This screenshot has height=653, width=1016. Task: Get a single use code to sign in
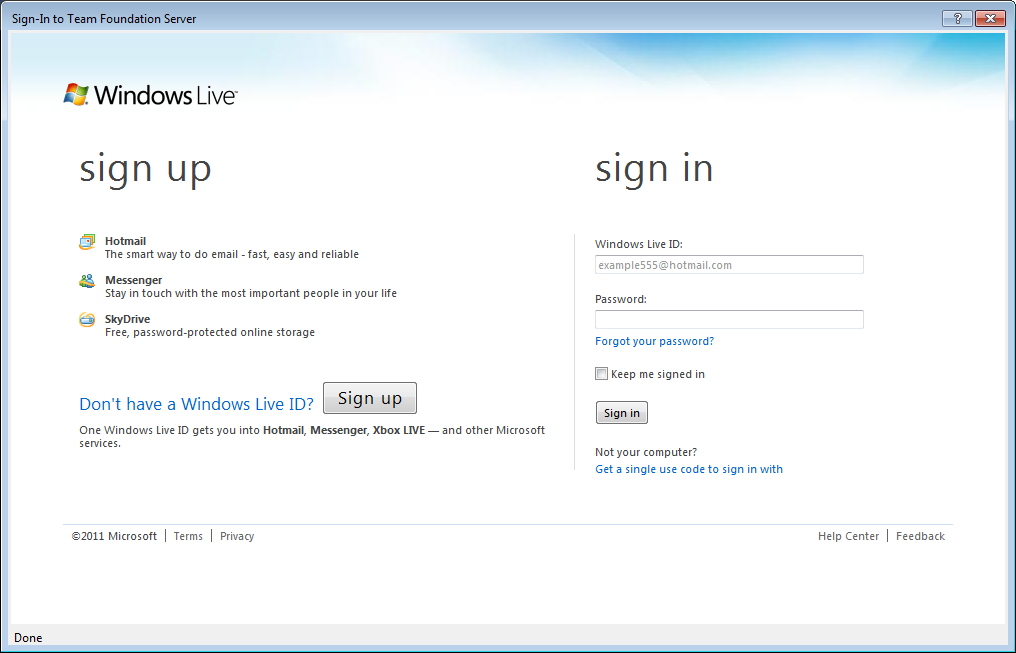(689, 469)
